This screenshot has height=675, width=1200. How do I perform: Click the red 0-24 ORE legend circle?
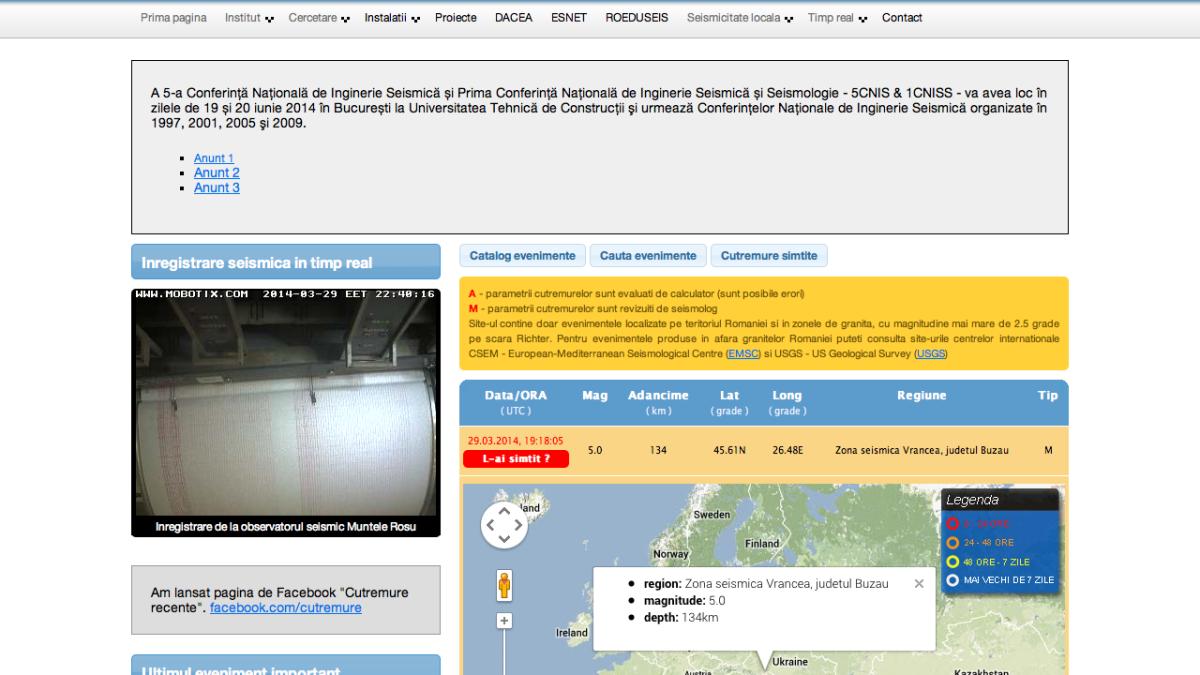click(953, 523)
